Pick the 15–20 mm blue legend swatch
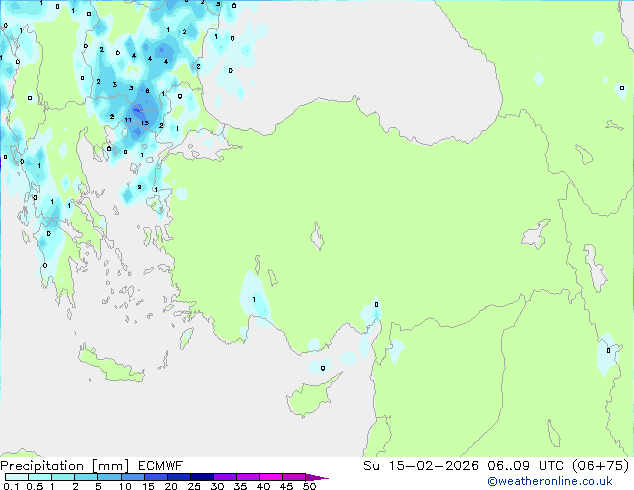Viewport: 634px width, 490px height. point(156,477)
